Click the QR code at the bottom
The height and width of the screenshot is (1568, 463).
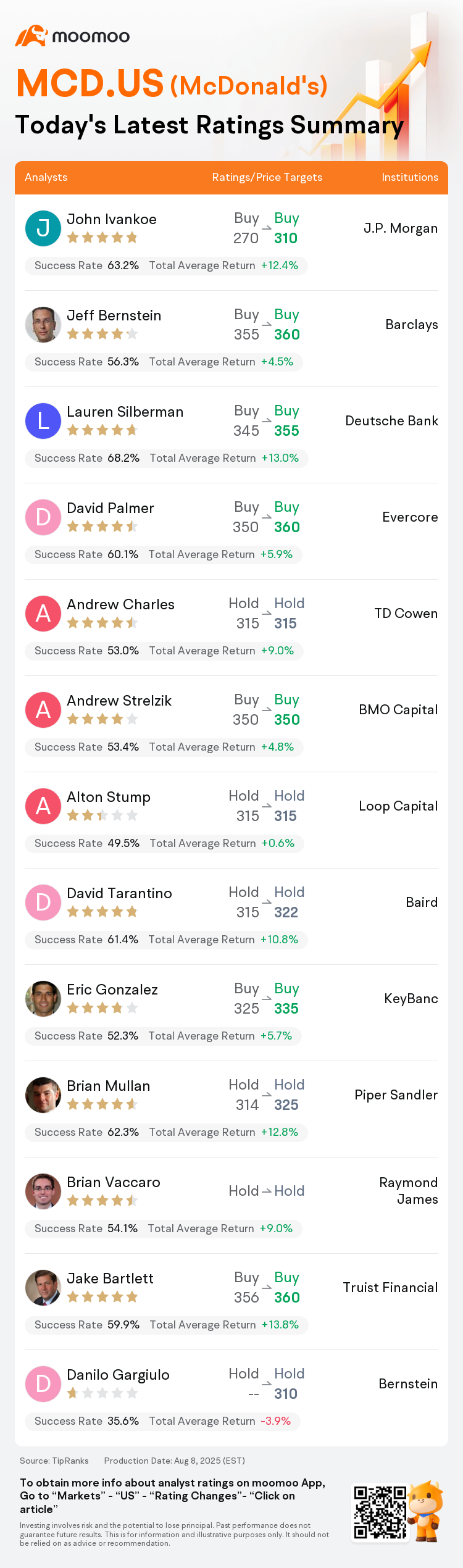[380, 1512]
